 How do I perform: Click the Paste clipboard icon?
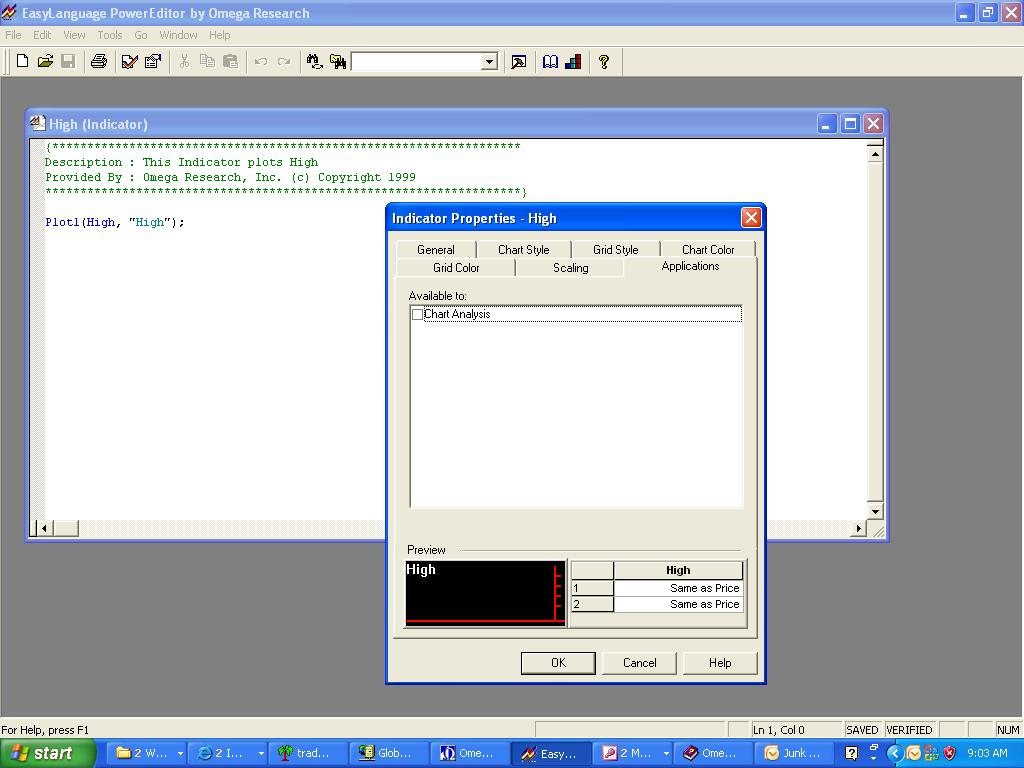click(231, 61)
